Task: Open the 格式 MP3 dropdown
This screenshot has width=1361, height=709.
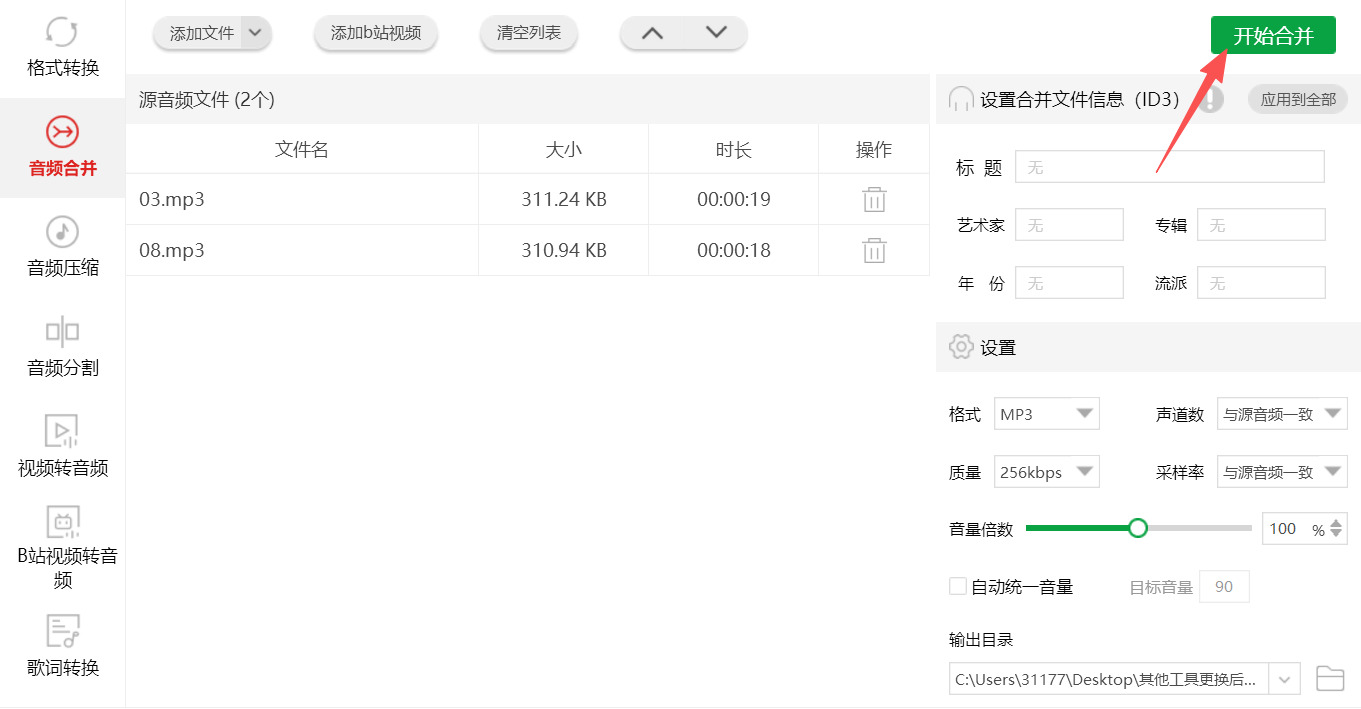Action: [1047, 414]
